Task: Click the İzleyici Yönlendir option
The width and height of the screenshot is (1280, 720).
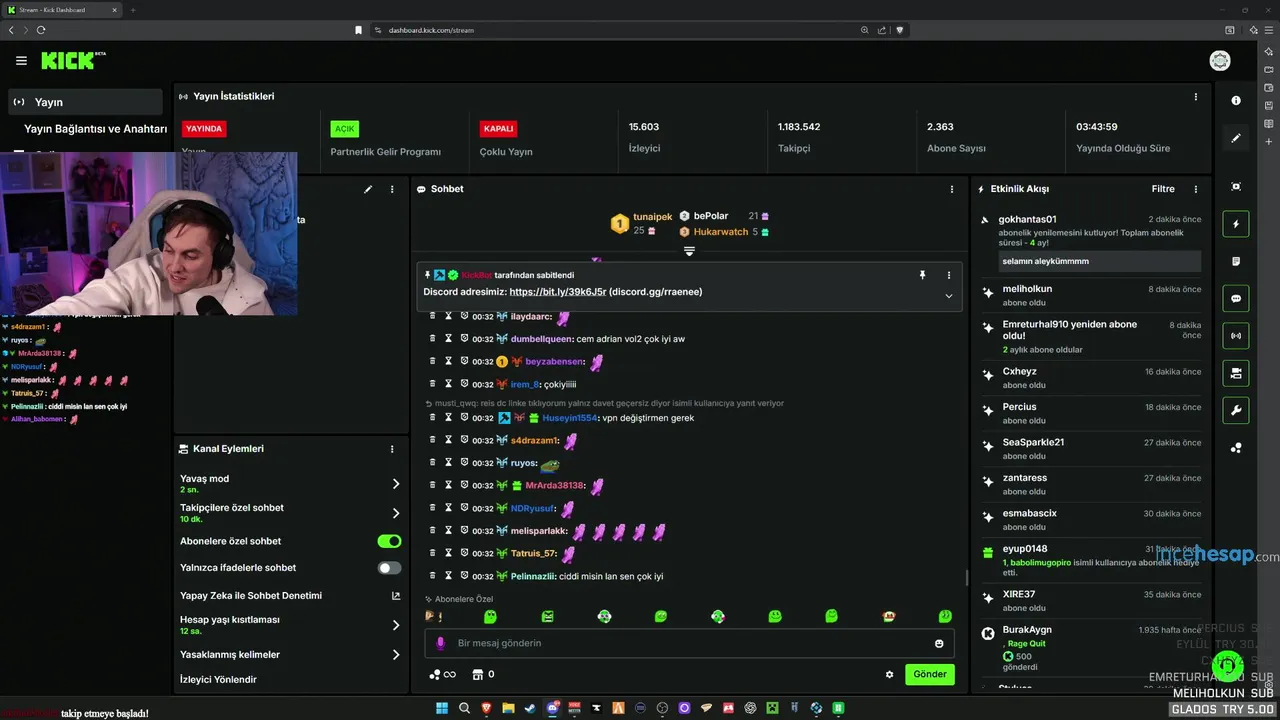Action: click(x=218, y=680)
